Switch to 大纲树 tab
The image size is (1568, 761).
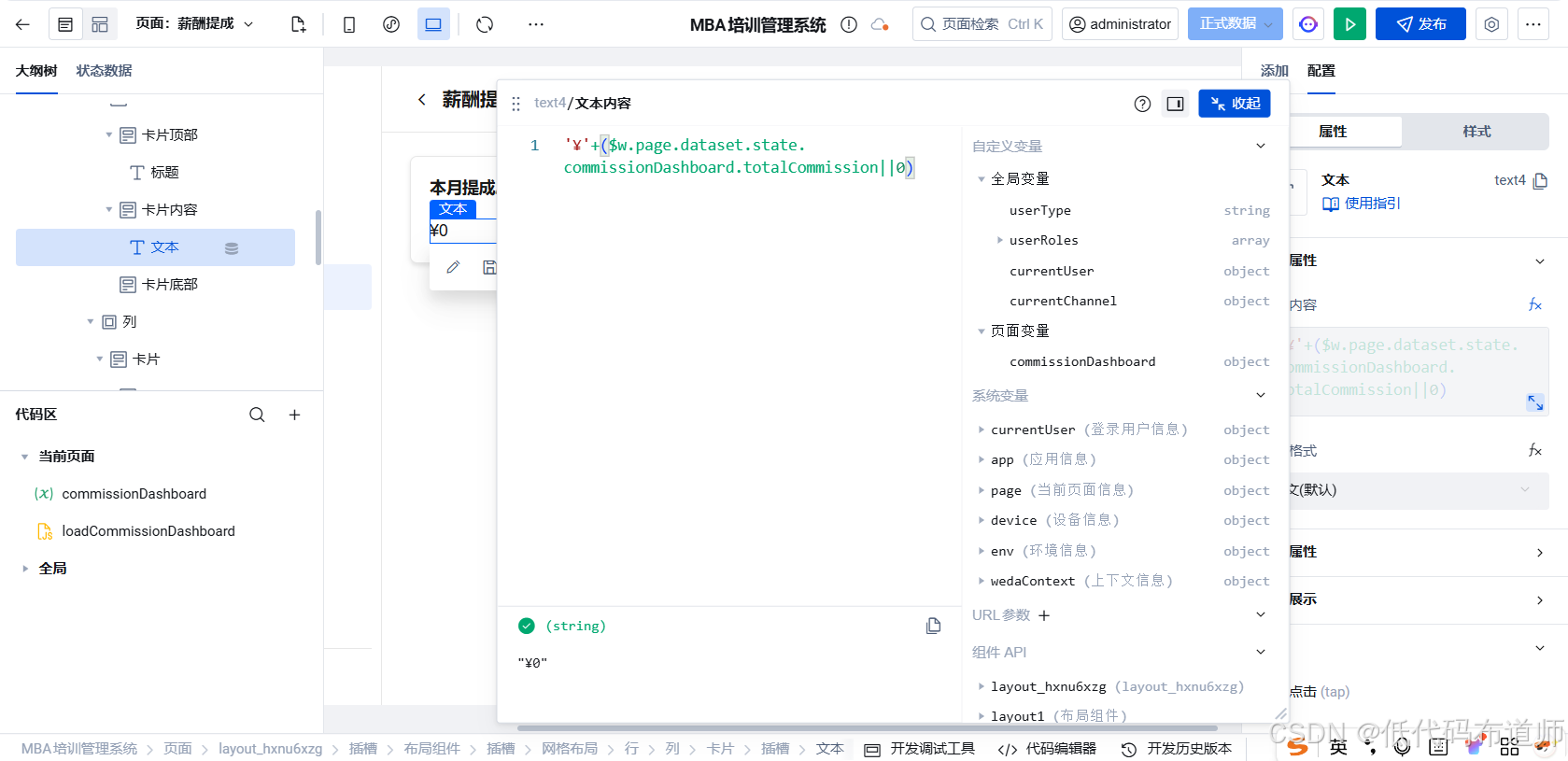[x=36, y=71]
